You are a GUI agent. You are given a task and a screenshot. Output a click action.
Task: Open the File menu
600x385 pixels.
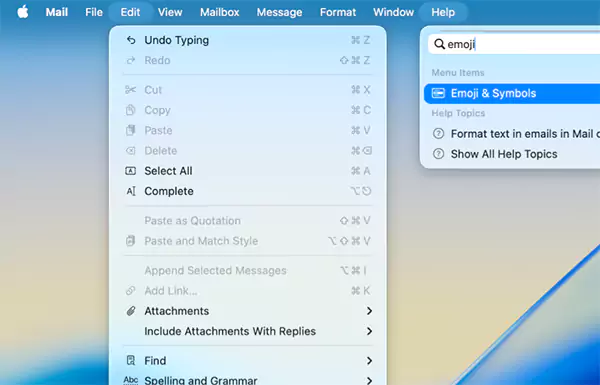[x=94, y=12]
